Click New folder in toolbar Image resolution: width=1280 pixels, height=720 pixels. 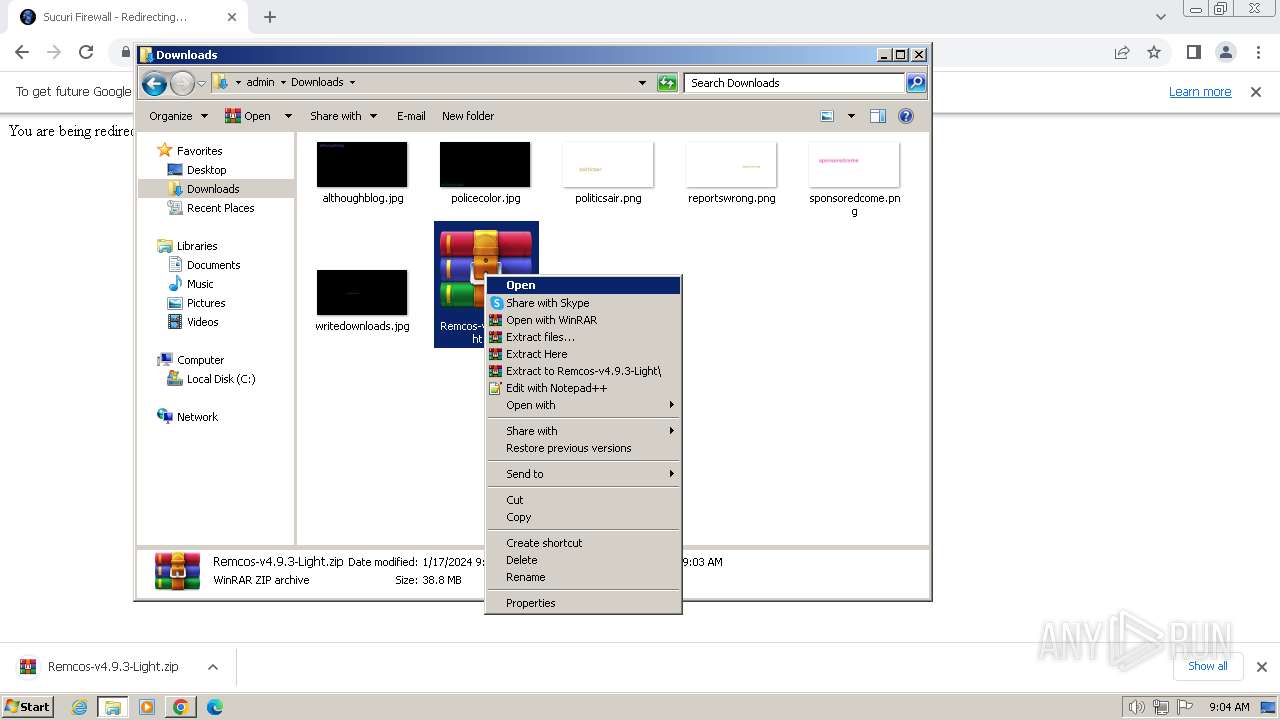(x=468, y=116)
